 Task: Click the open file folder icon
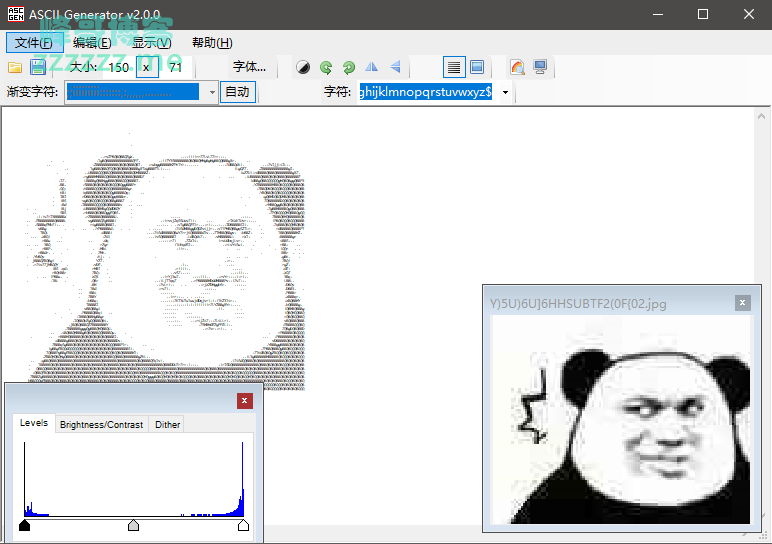click(15, 67)
